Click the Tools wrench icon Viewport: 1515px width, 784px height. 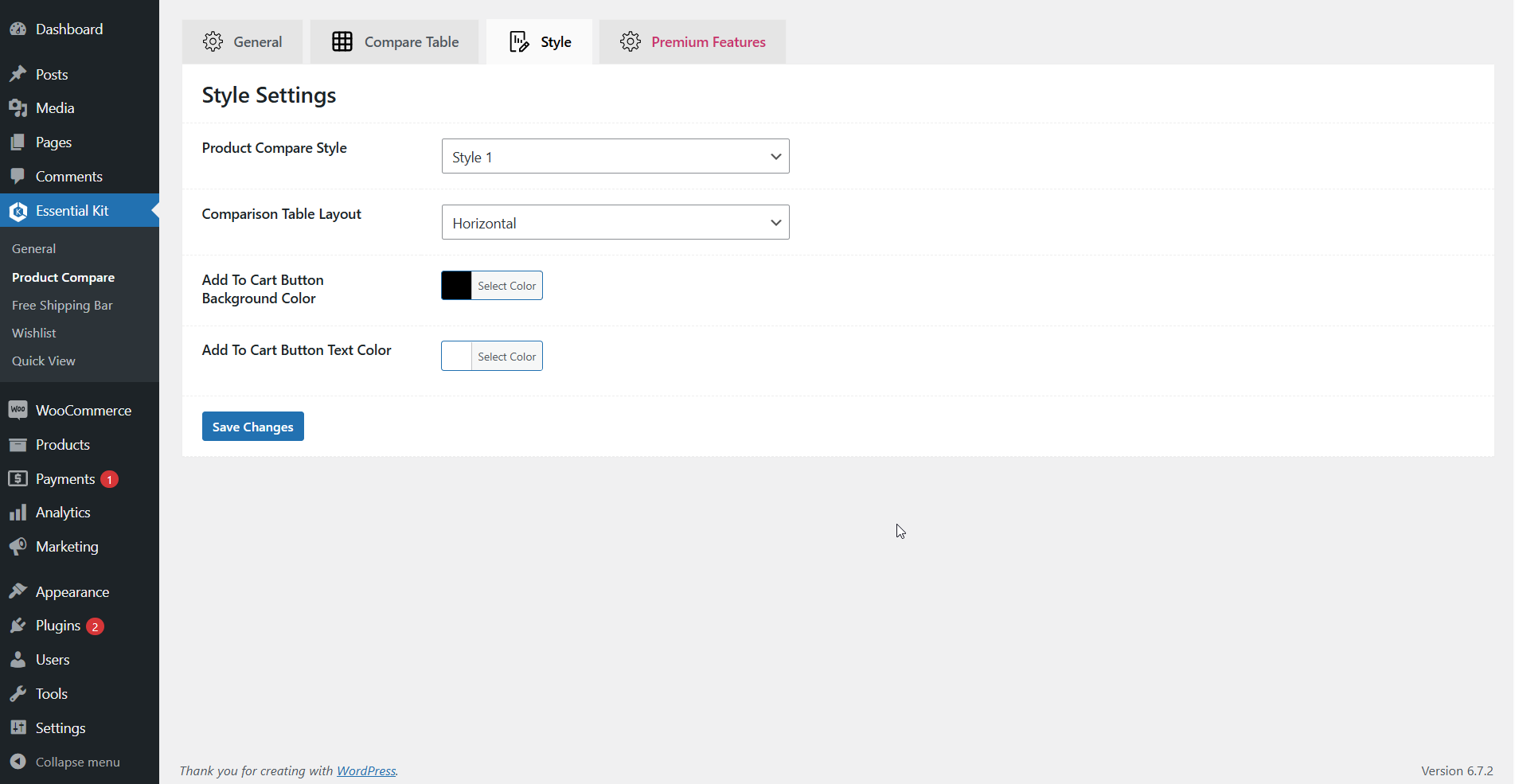18,694
